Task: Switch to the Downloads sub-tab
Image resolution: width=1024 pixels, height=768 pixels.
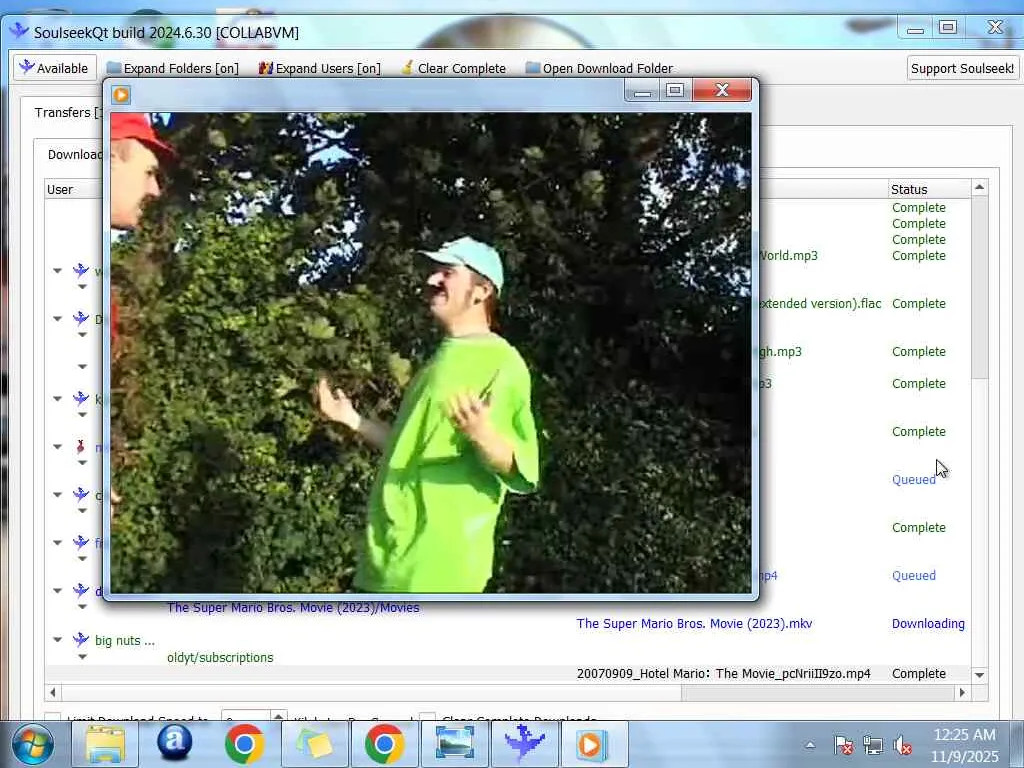Action: coord(74,154)
